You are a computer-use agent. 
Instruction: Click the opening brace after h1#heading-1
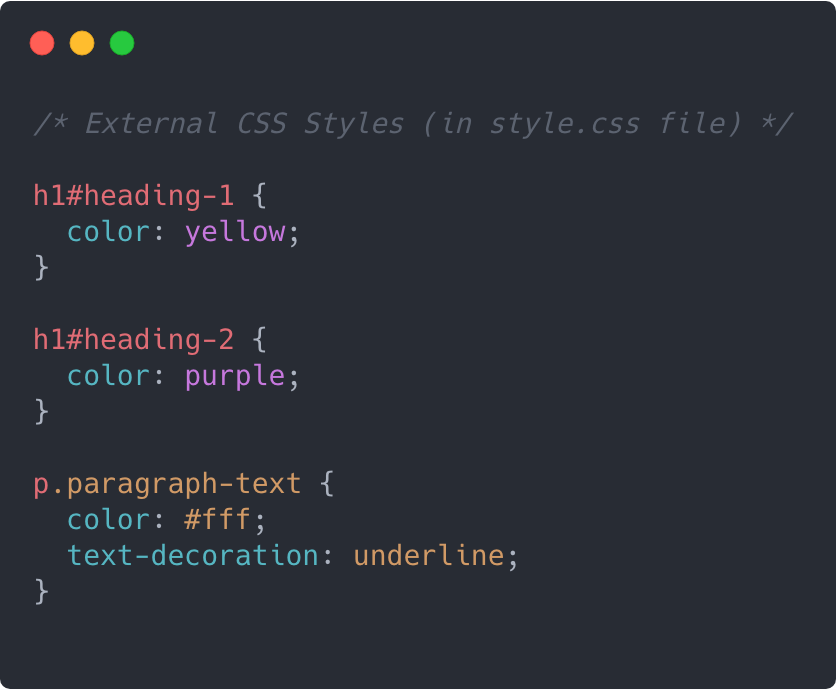259,195
